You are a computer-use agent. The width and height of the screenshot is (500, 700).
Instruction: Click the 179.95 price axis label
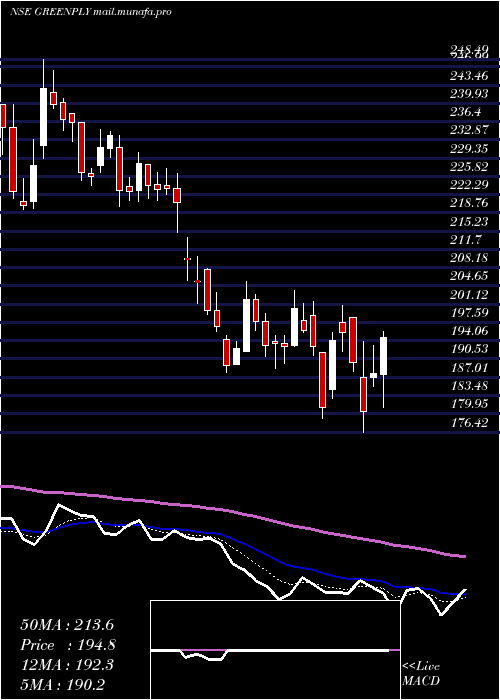click(x=469, y=404)
